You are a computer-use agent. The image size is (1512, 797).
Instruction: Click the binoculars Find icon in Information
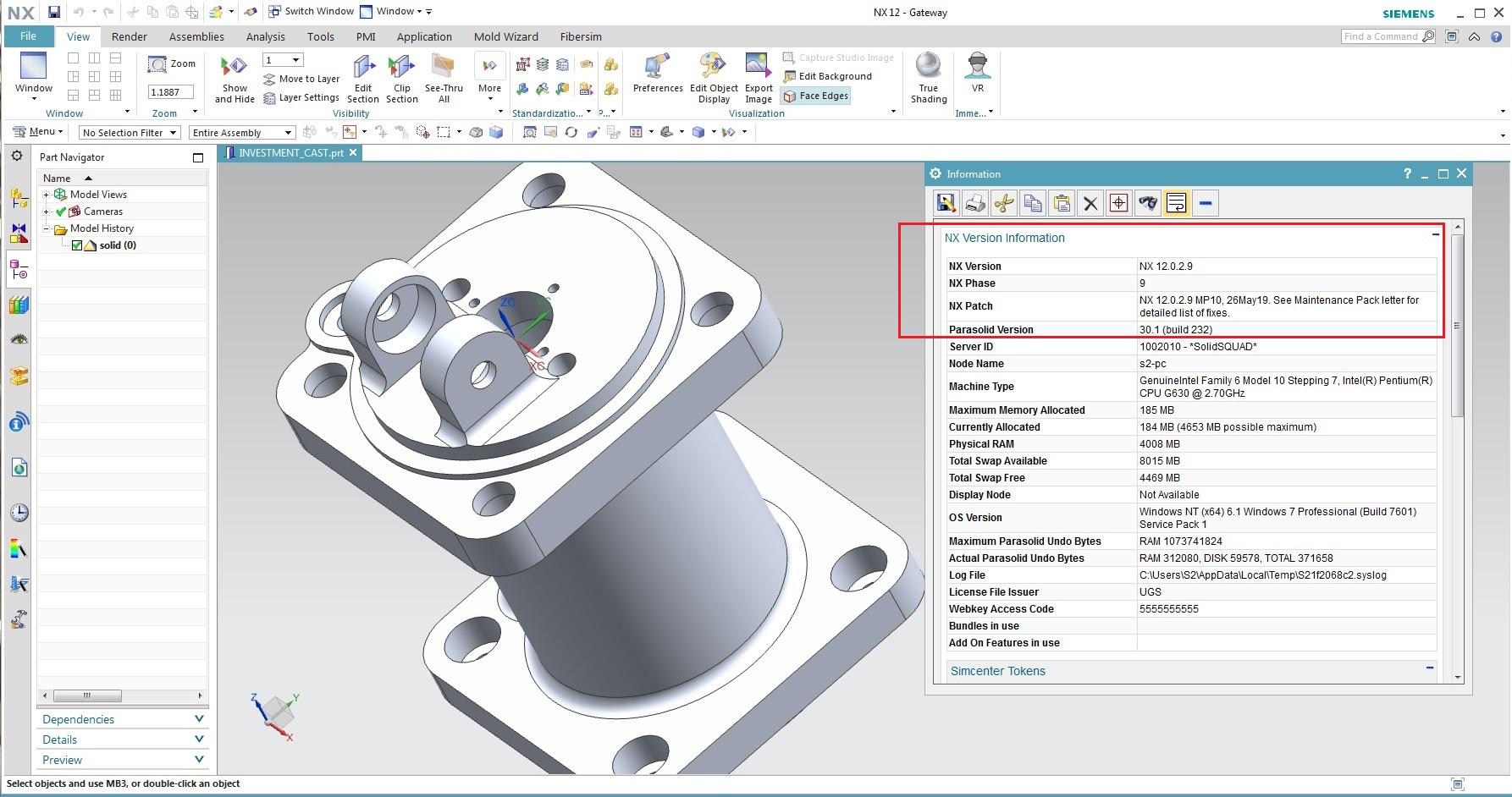click(x=1148, y=203)
